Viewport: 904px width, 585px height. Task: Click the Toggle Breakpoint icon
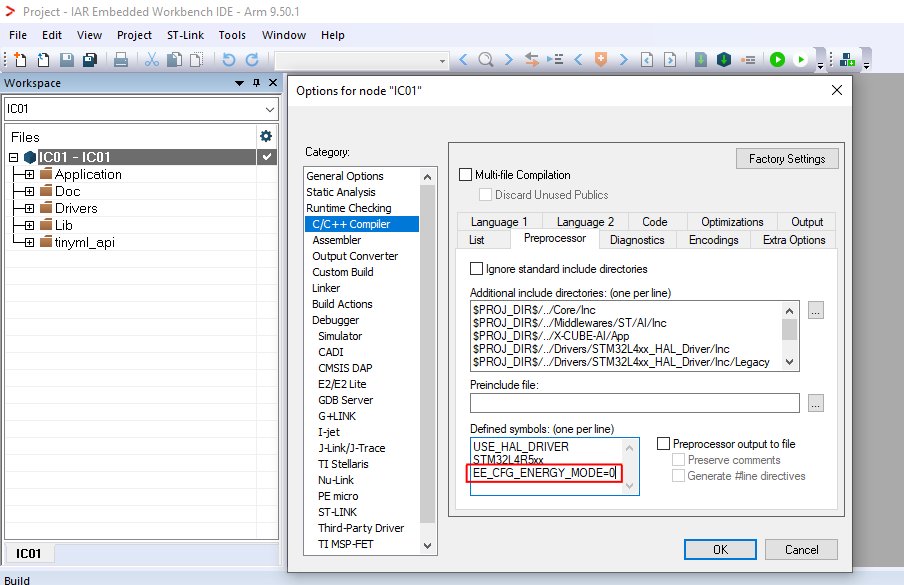(x=748, y=59)
